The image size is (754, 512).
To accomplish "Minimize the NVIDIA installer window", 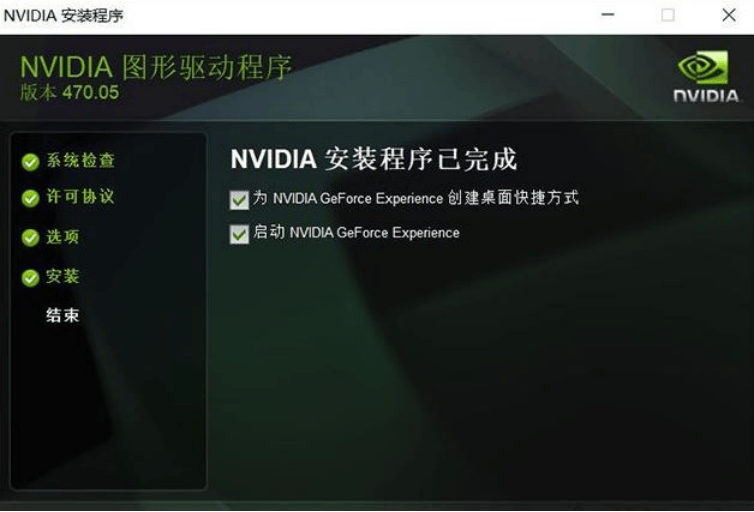I will pos(608,15).
